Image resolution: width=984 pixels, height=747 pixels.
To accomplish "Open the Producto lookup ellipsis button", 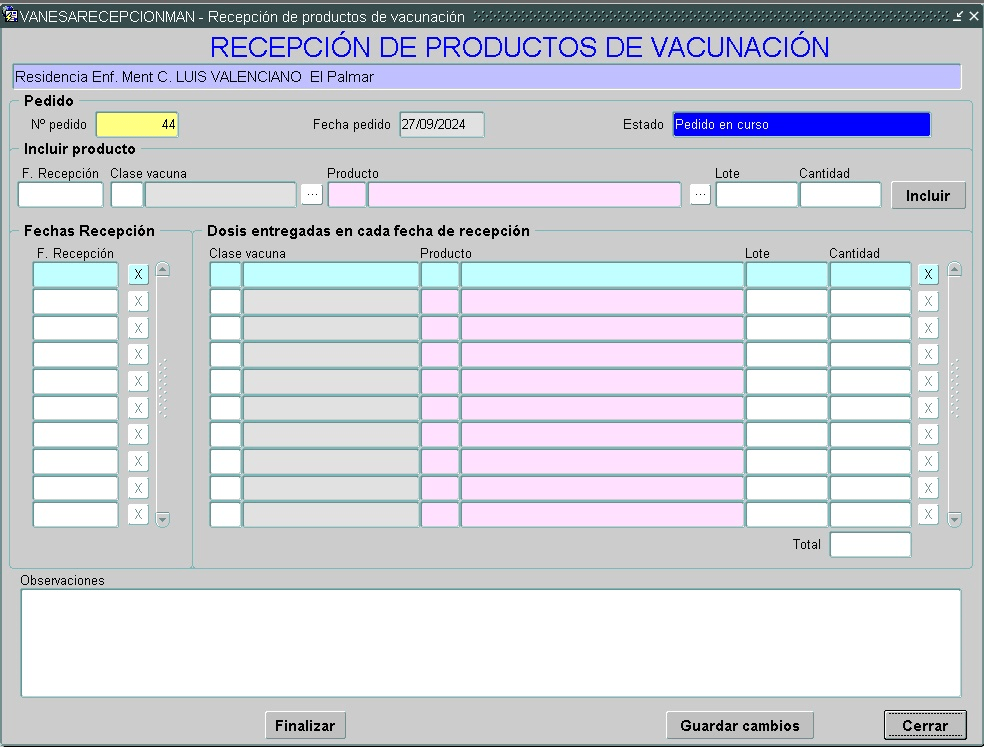I will (700, 194).
